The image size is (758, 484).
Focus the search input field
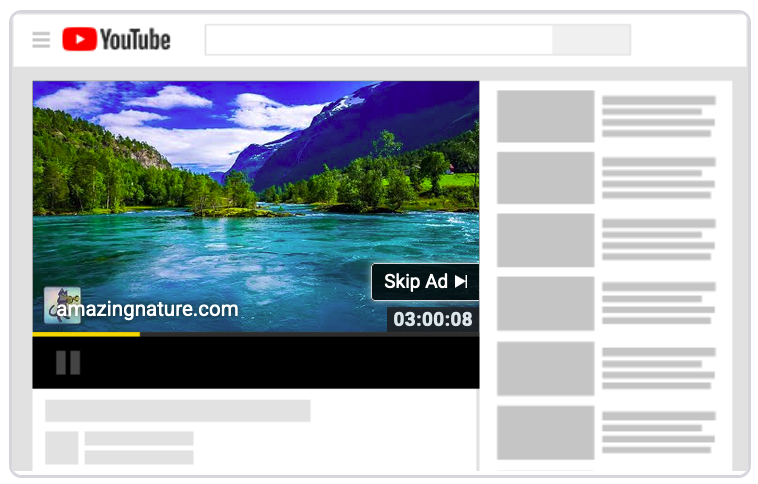tap(379, 40)
